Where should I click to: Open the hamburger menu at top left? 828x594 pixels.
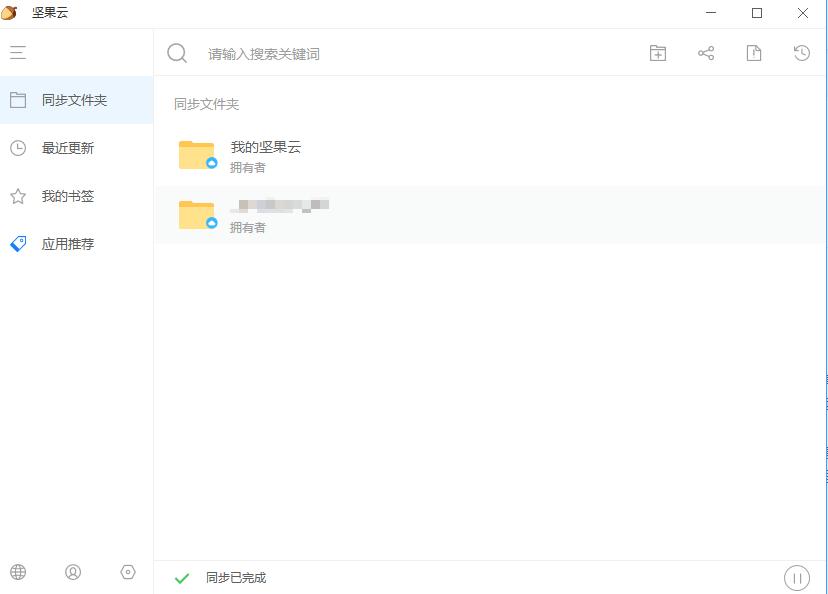pos(18,52)
